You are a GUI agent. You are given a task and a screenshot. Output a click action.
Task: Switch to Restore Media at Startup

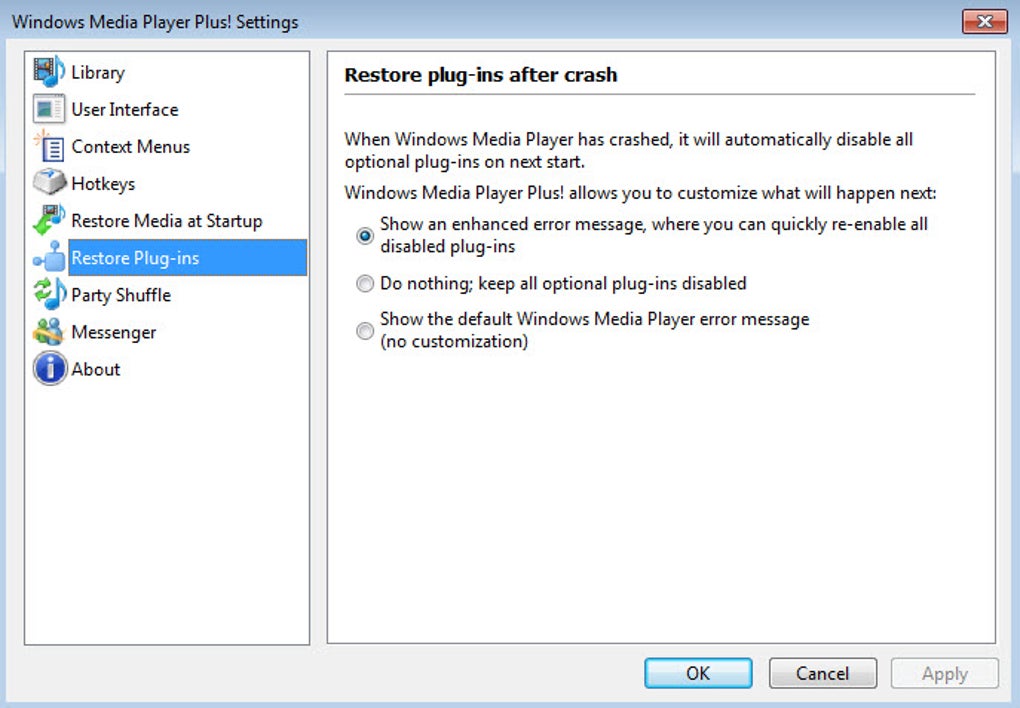click(x=167, y=221)
